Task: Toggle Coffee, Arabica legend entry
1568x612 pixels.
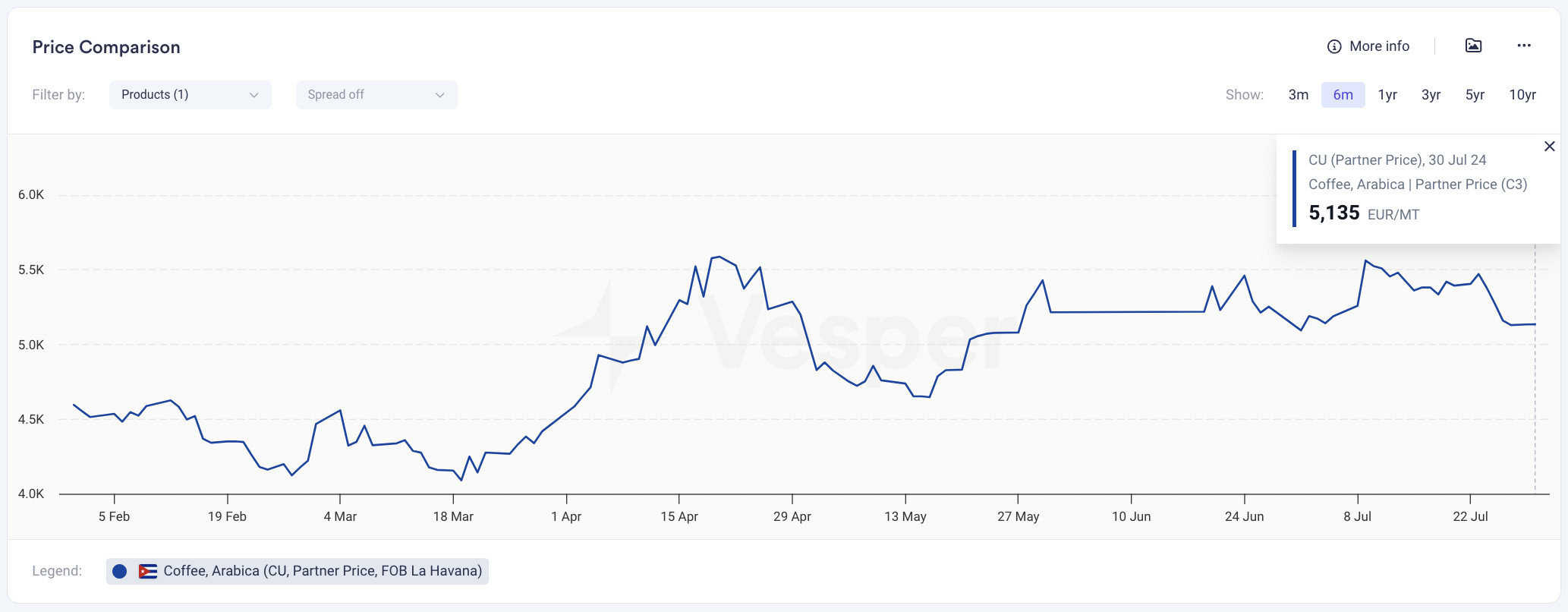Action: pos(298,571)
